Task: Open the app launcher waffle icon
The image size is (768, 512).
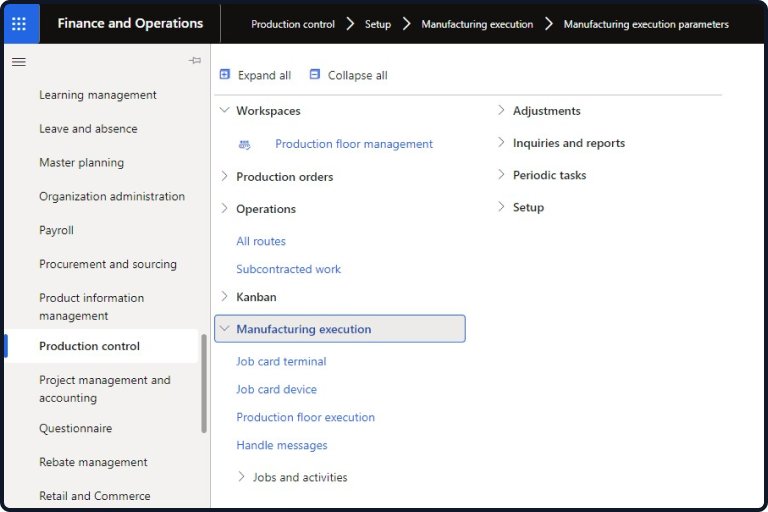Action: pos(20,24)
